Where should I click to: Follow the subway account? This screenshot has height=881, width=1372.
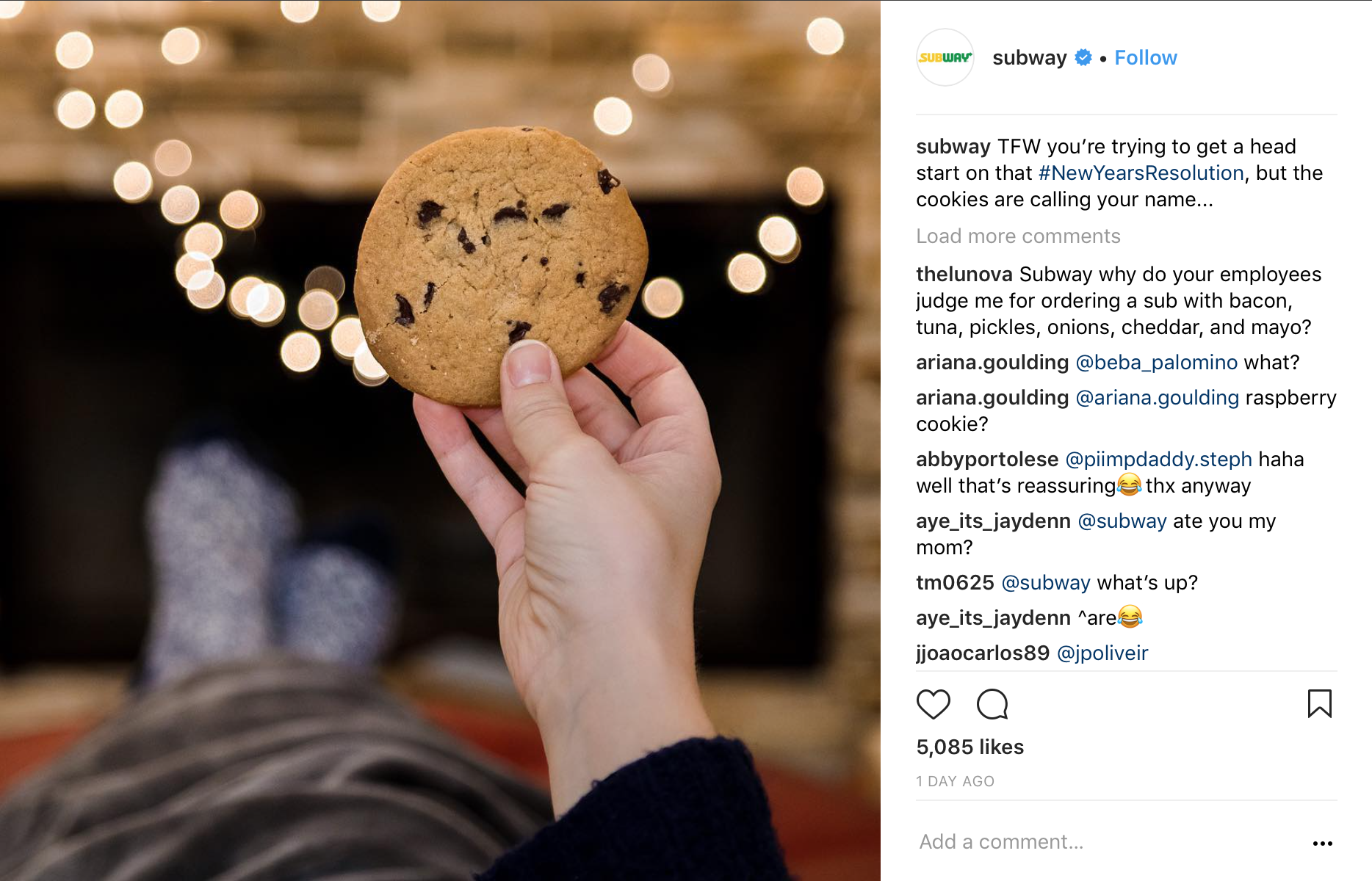point(1146,57)
